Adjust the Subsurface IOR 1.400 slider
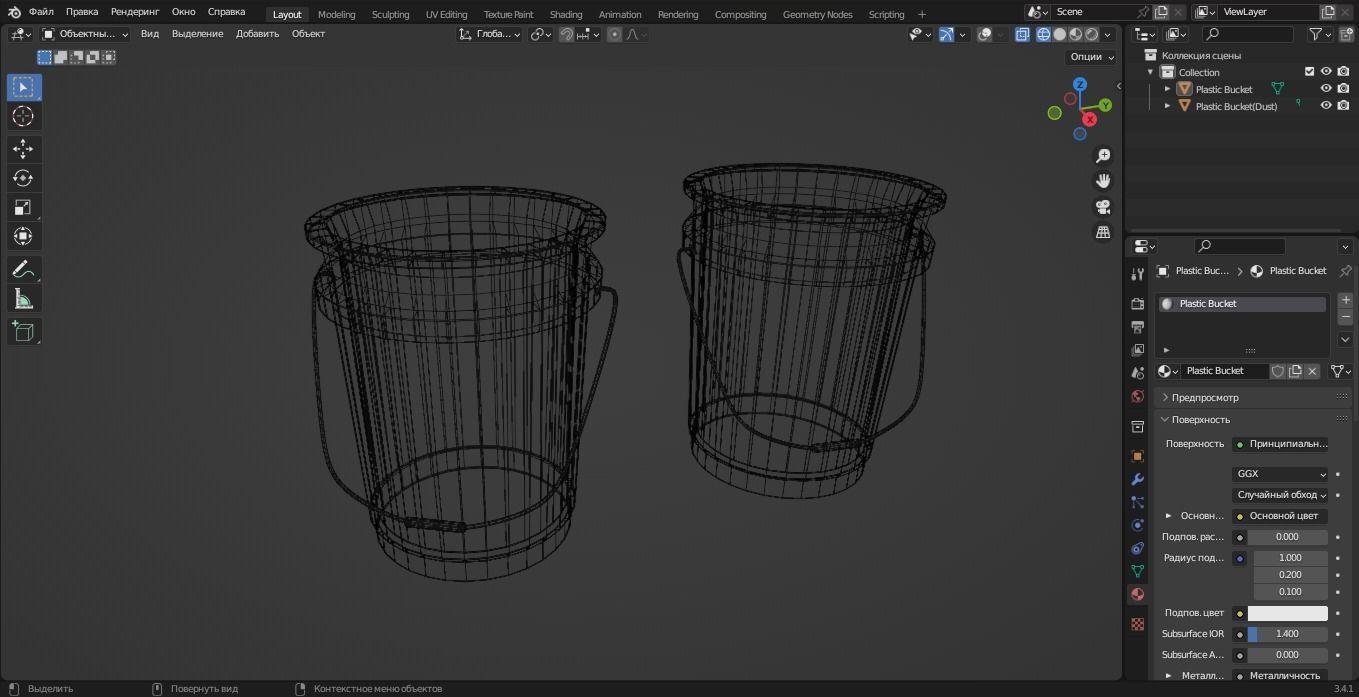Viewport: 1359px width, 697px height. [1287, 634]
